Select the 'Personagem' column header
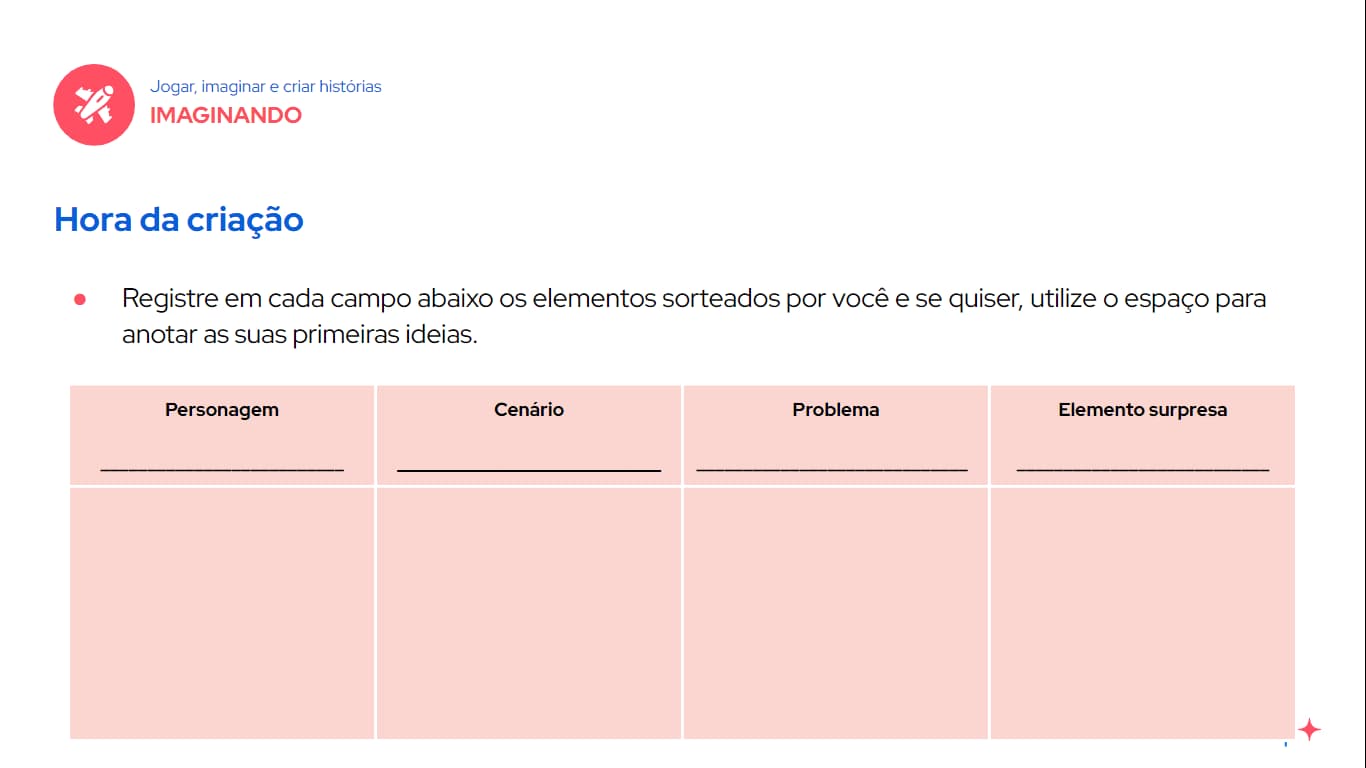The width and height of the screenshot is (1366, 768). 222,410
